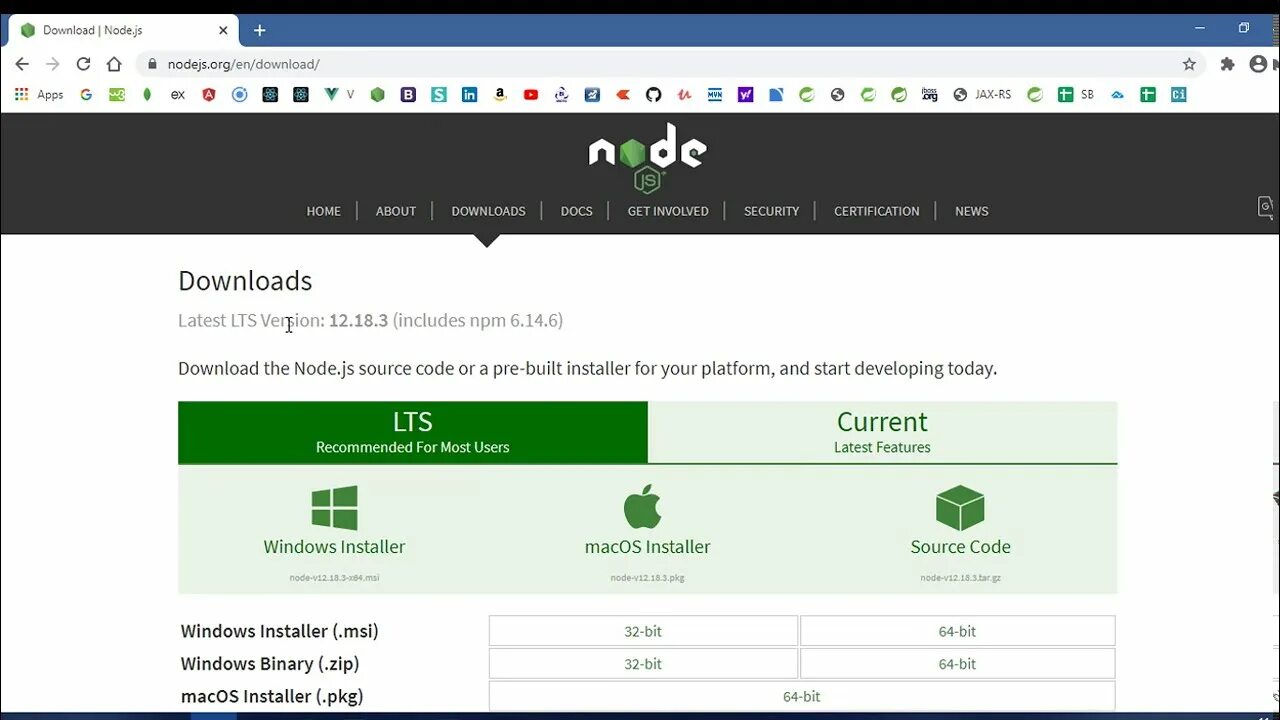Open the DOCS nav item
Image resolution: width=1280 pixels, height=720 pixels.
click(577, 211)
